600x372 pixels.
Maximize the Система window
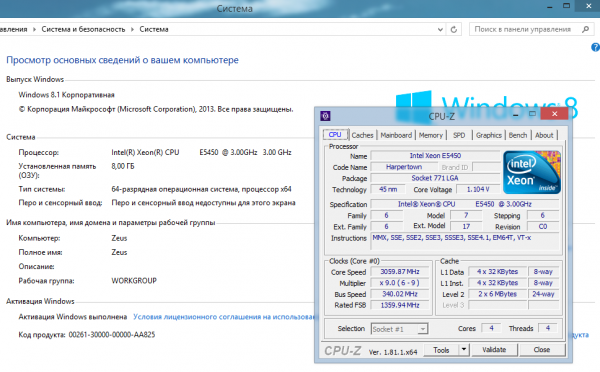(567, 6)
